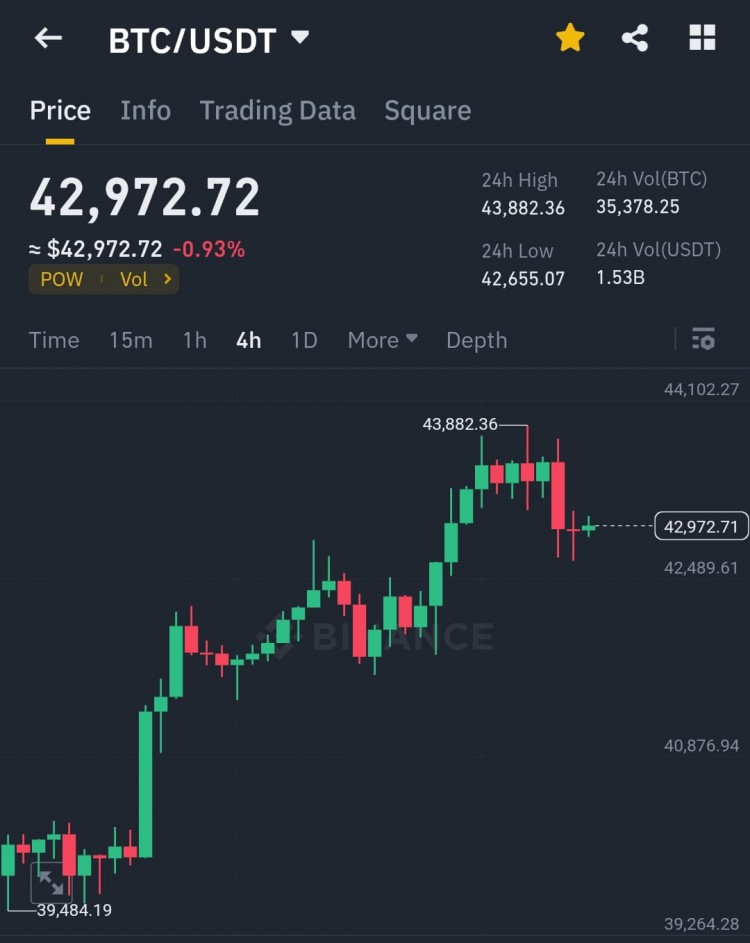Switch to the Trading Data tab
Screen dimensions: 750x943
pos(277,111)
